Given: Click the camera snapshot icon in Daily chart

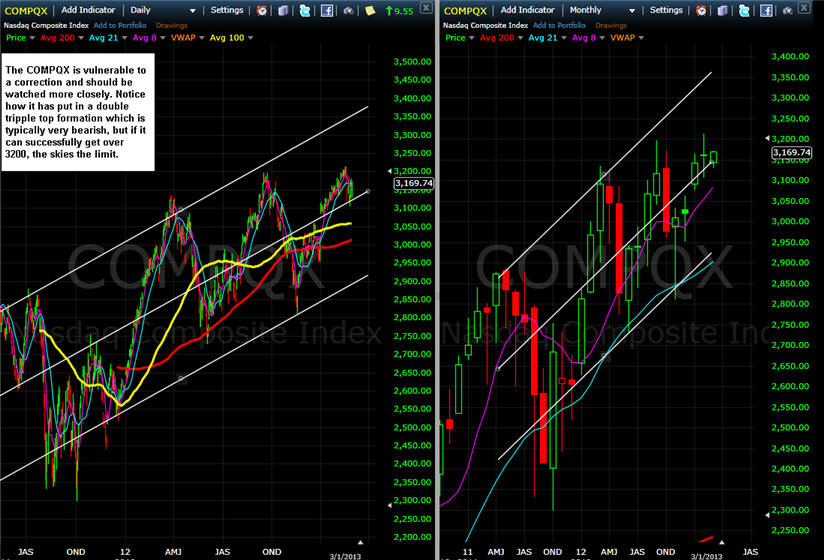Looking at the screenshot, I should tap(348, 11).
